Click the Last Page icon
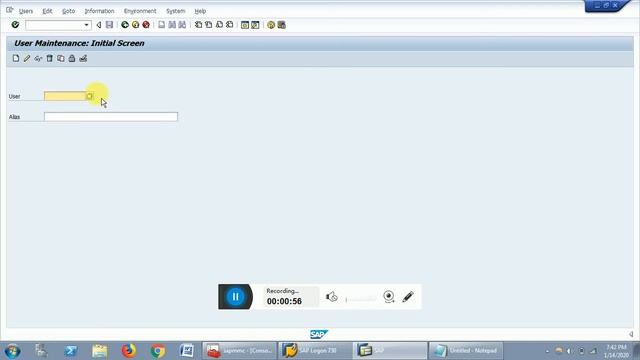Screen dimensions: 640x360 coord(229,25)
